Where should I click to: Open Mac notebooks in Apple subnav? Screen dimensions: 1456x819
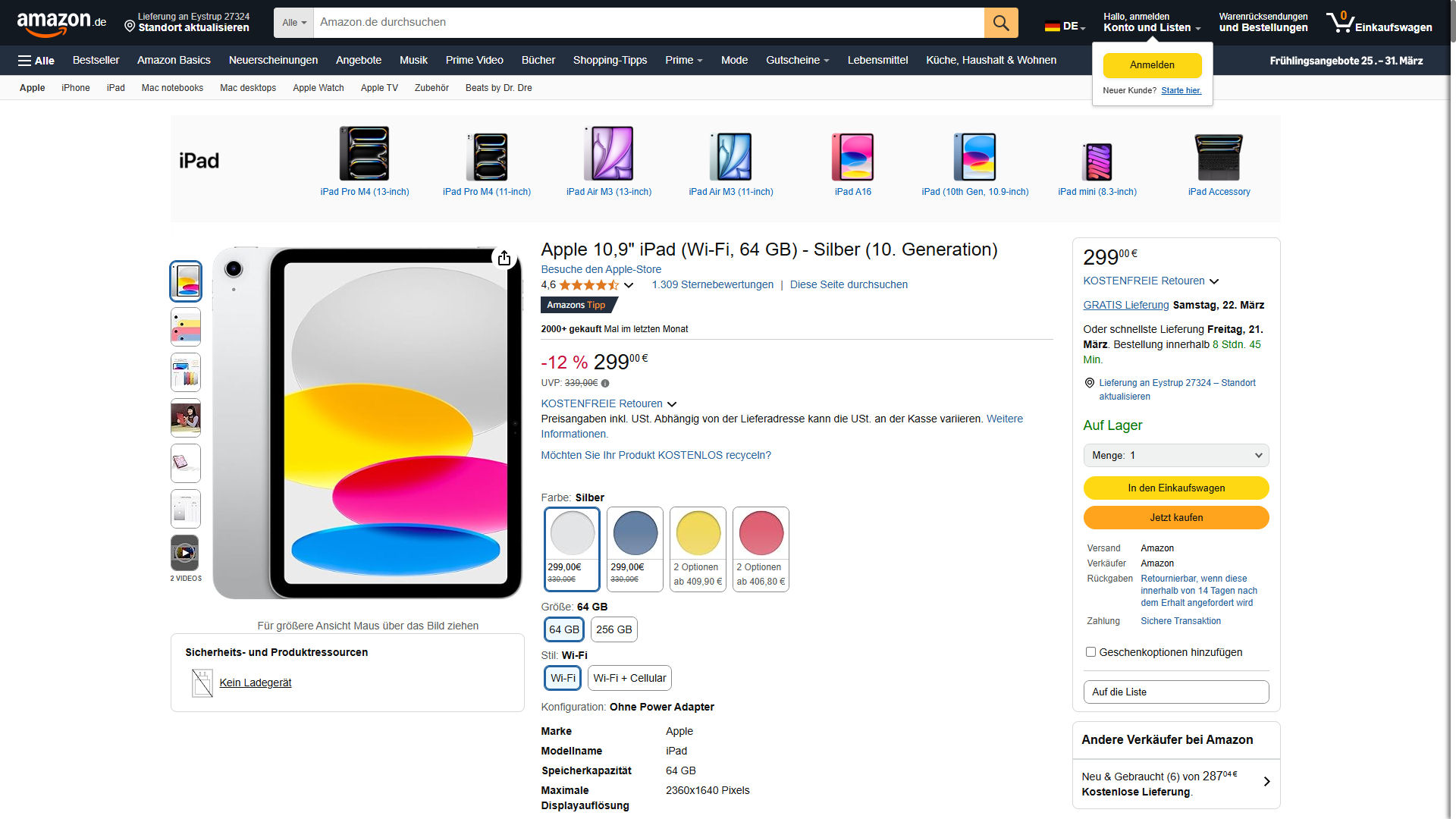tap(172, 88)
